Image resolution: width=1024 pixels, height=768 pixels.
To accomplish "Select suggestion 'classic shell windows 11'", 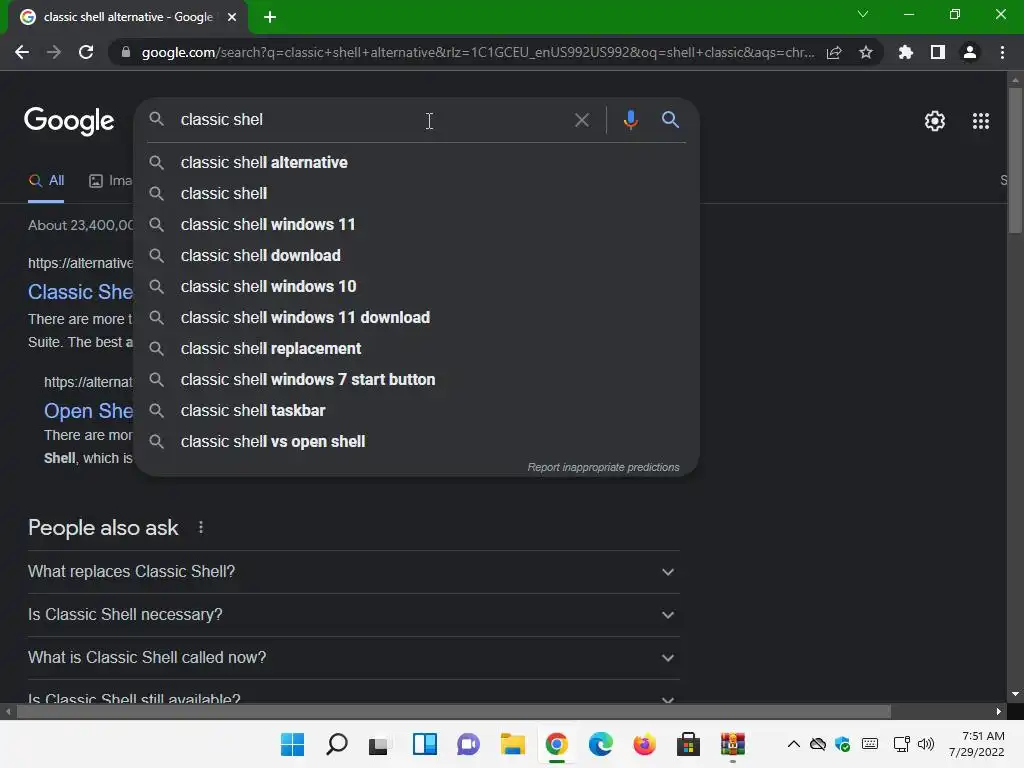I will pyautogui.click(x=417, y=225).
